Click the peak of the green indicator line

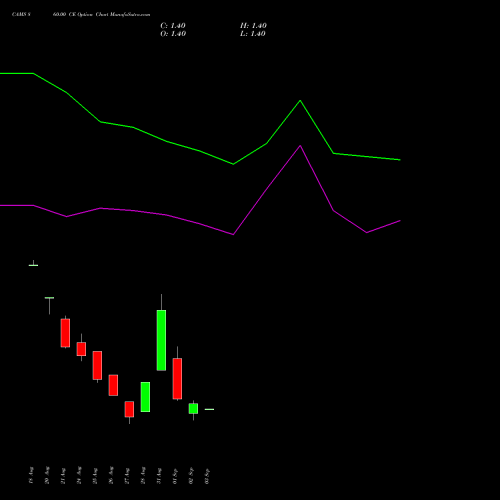(300, 100)
